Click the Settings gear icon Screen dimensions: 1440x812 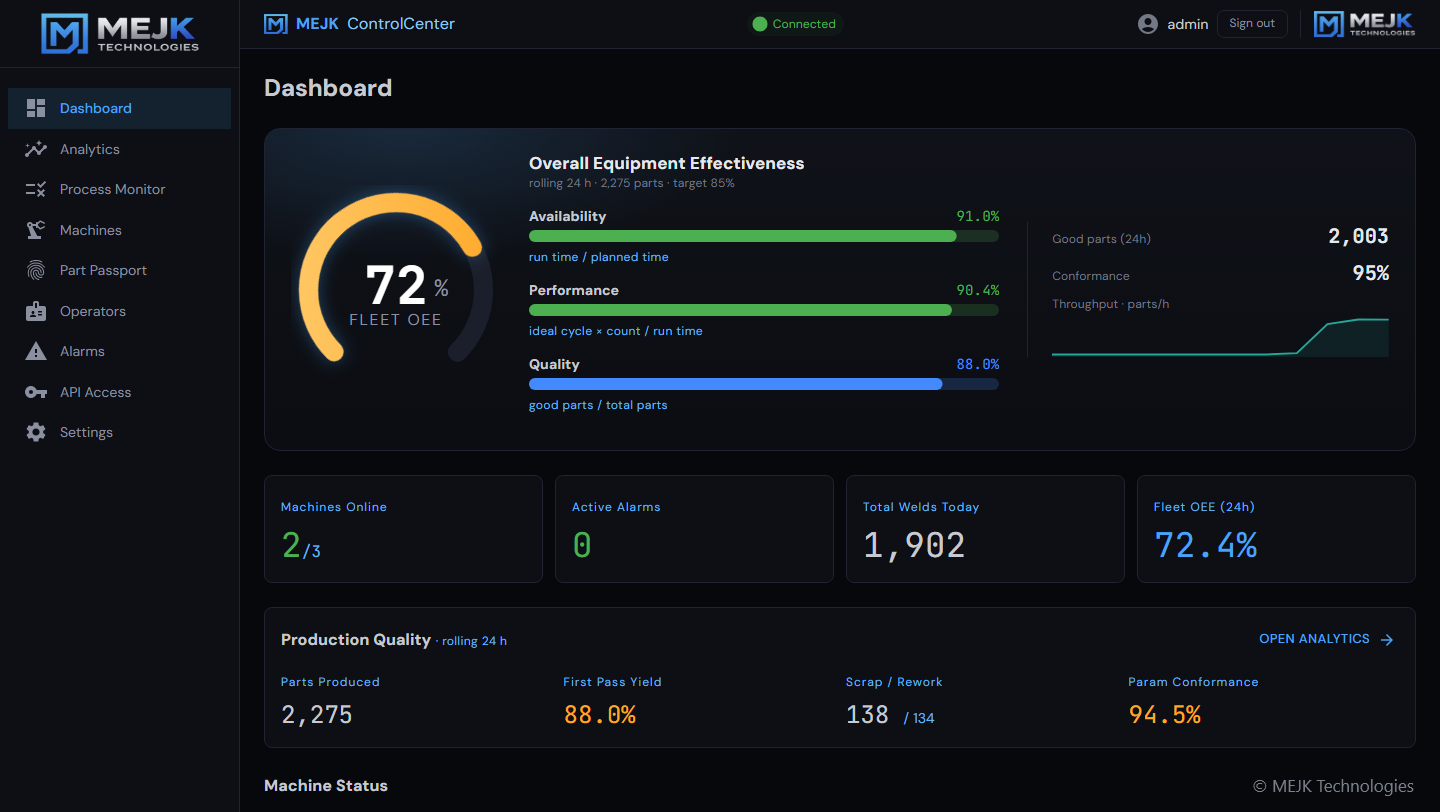point(36,432)
